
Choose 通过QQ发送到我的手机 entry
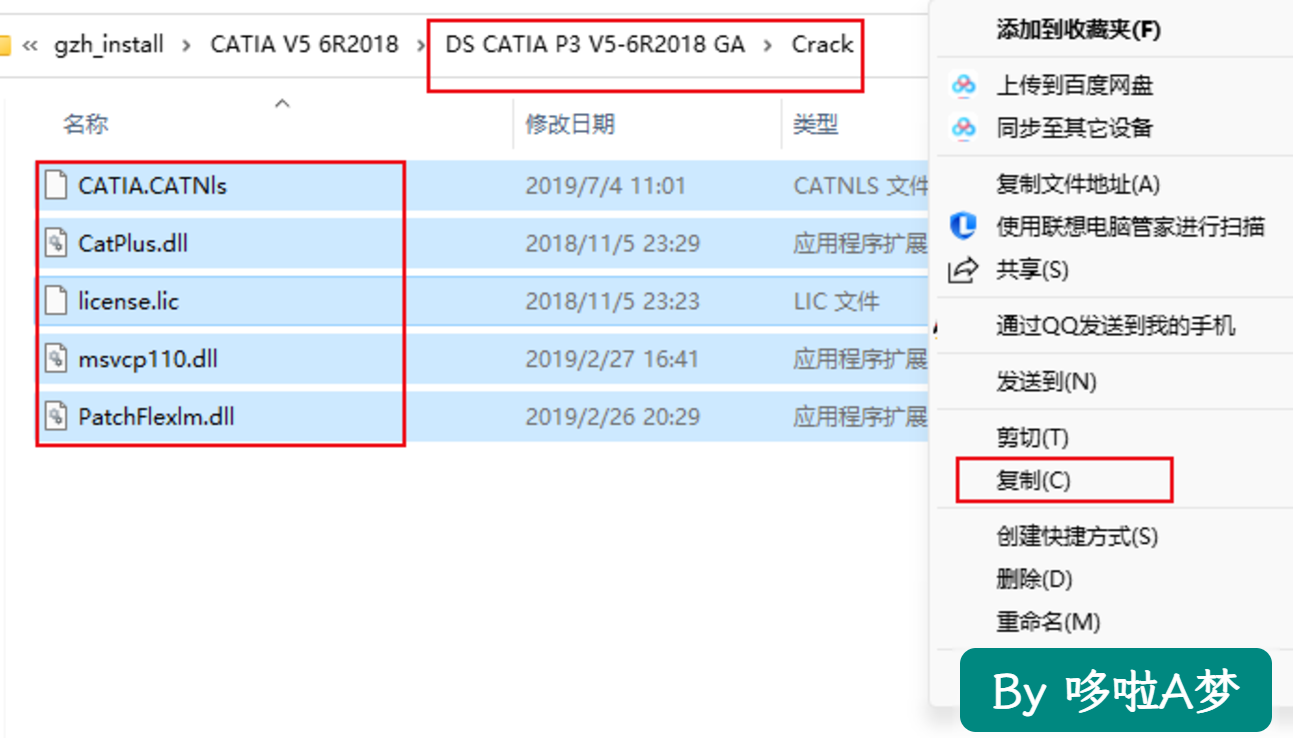[x=1116, y=325]
